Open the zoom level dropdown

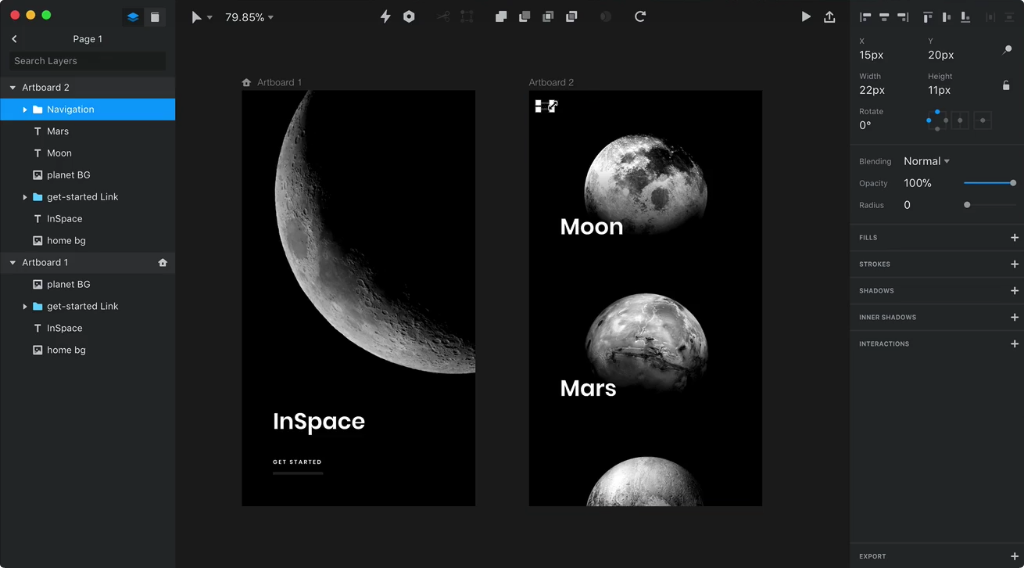(249, 17)
